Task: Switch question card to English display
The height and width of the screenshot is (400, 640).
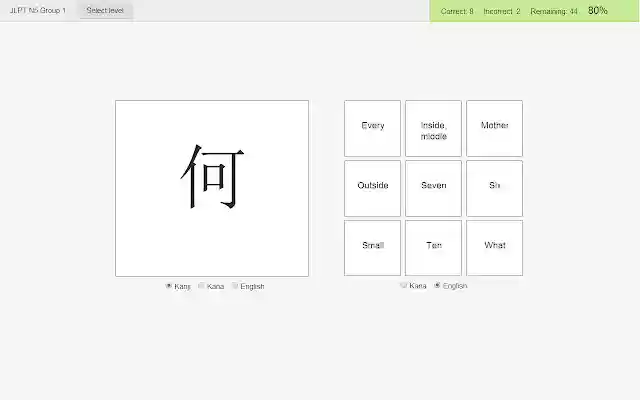Action: coord(235,286)
